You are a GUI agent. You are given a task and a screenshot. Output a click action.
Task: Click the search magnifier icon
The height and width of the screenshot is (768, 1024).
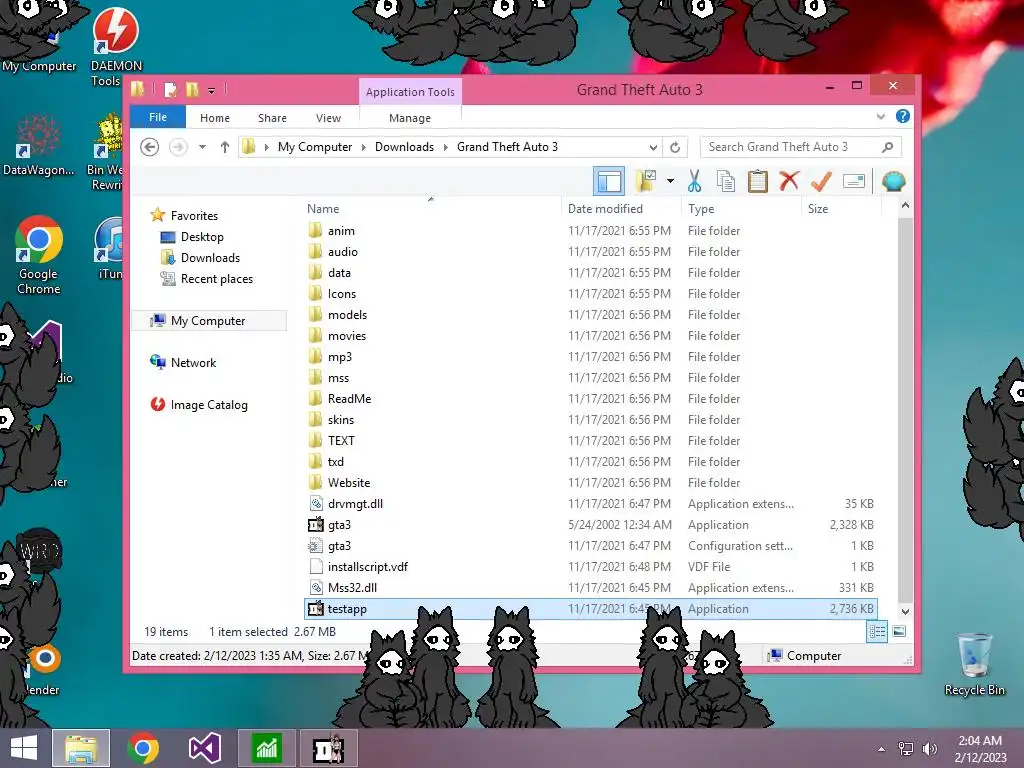click(x=887, y=147)
